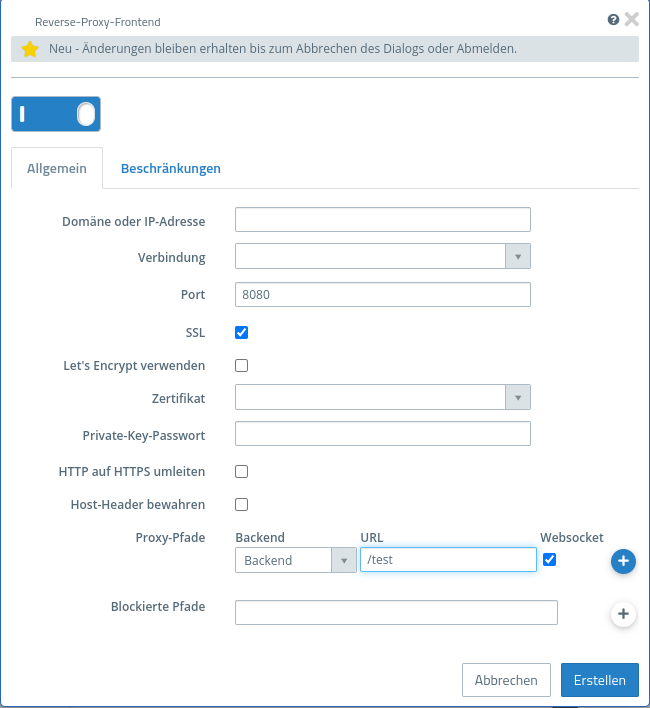This screenshot has width=650, height=708.
Task: Focus the Domäne oder IP-Adresse field
Action: coord(382,220)
